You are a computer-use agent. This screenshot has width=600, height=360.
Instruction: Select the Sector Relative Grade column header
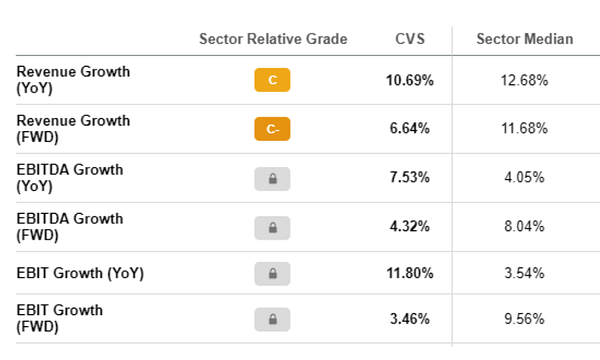click(273, 39)
